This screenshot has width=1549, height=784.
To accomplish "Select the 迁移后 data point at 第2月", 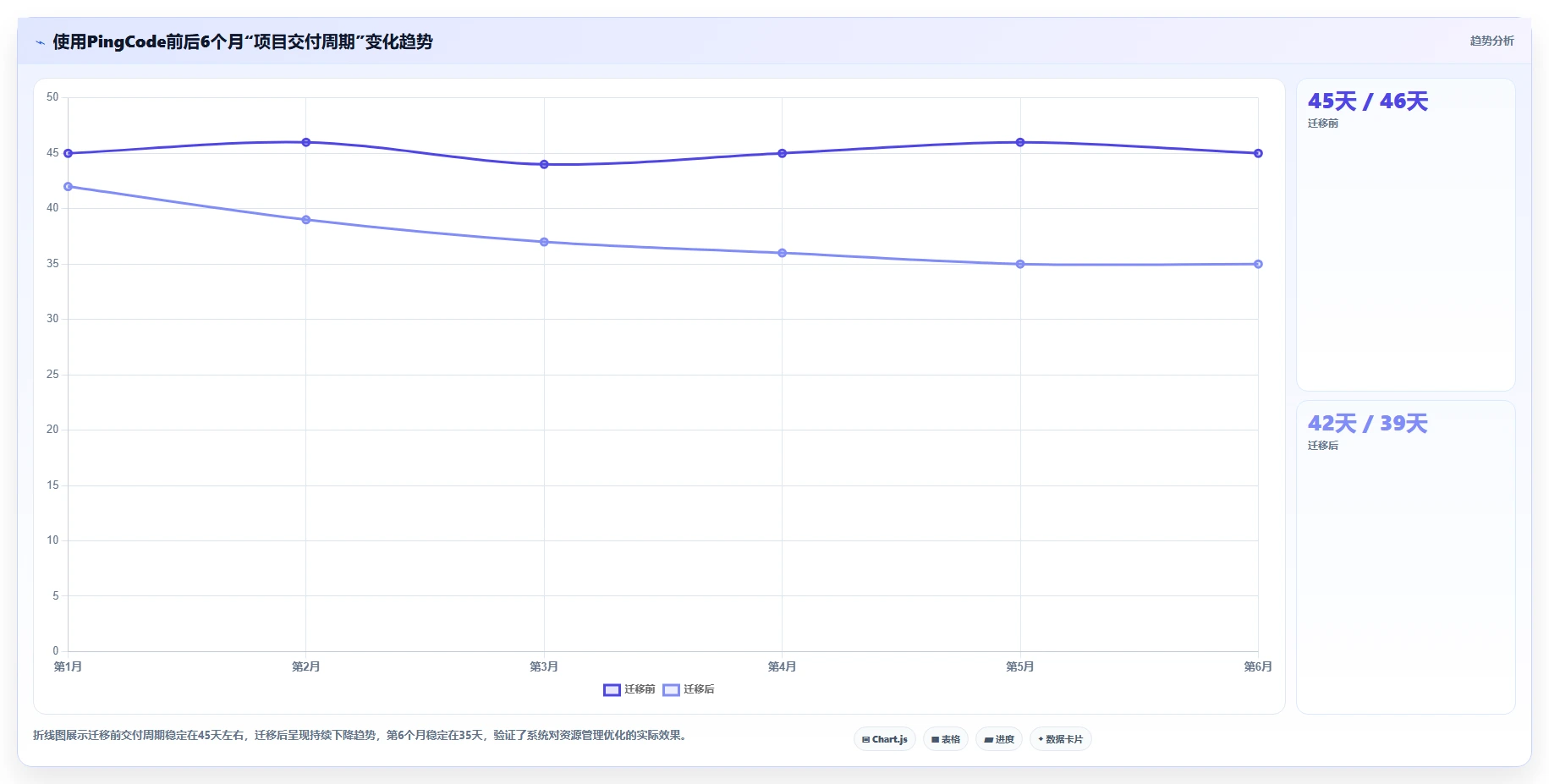I will [306, 220].
